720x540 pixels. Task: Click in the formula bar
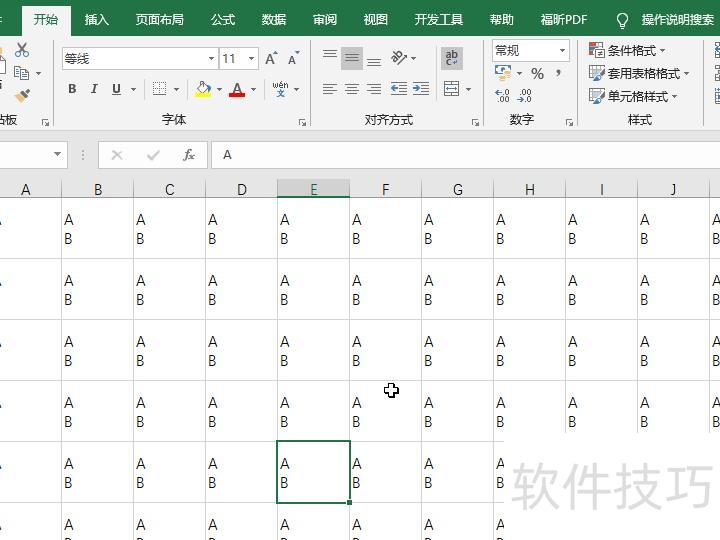pyautogui.click(x=466, y=155)
